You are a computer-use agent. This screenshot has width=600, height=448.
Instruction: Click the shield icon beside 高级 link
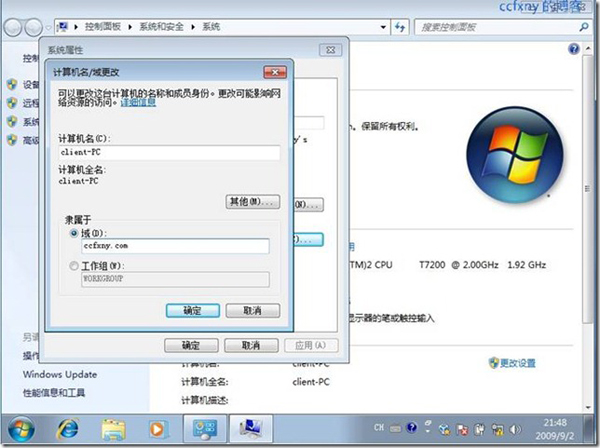point(12,140)
